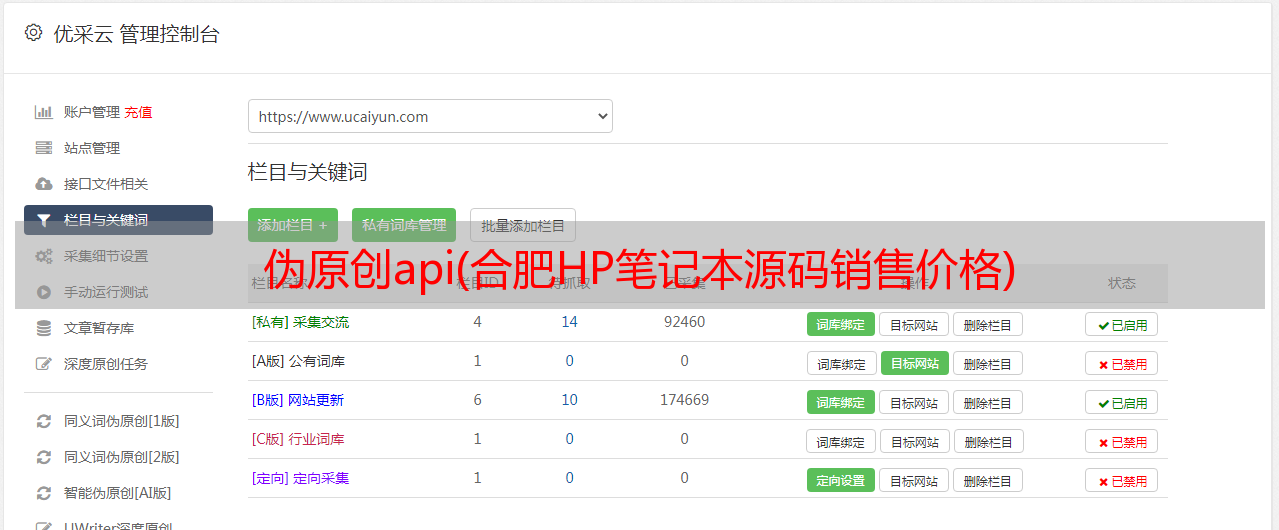Open 私有词库管理

point(404,225)
